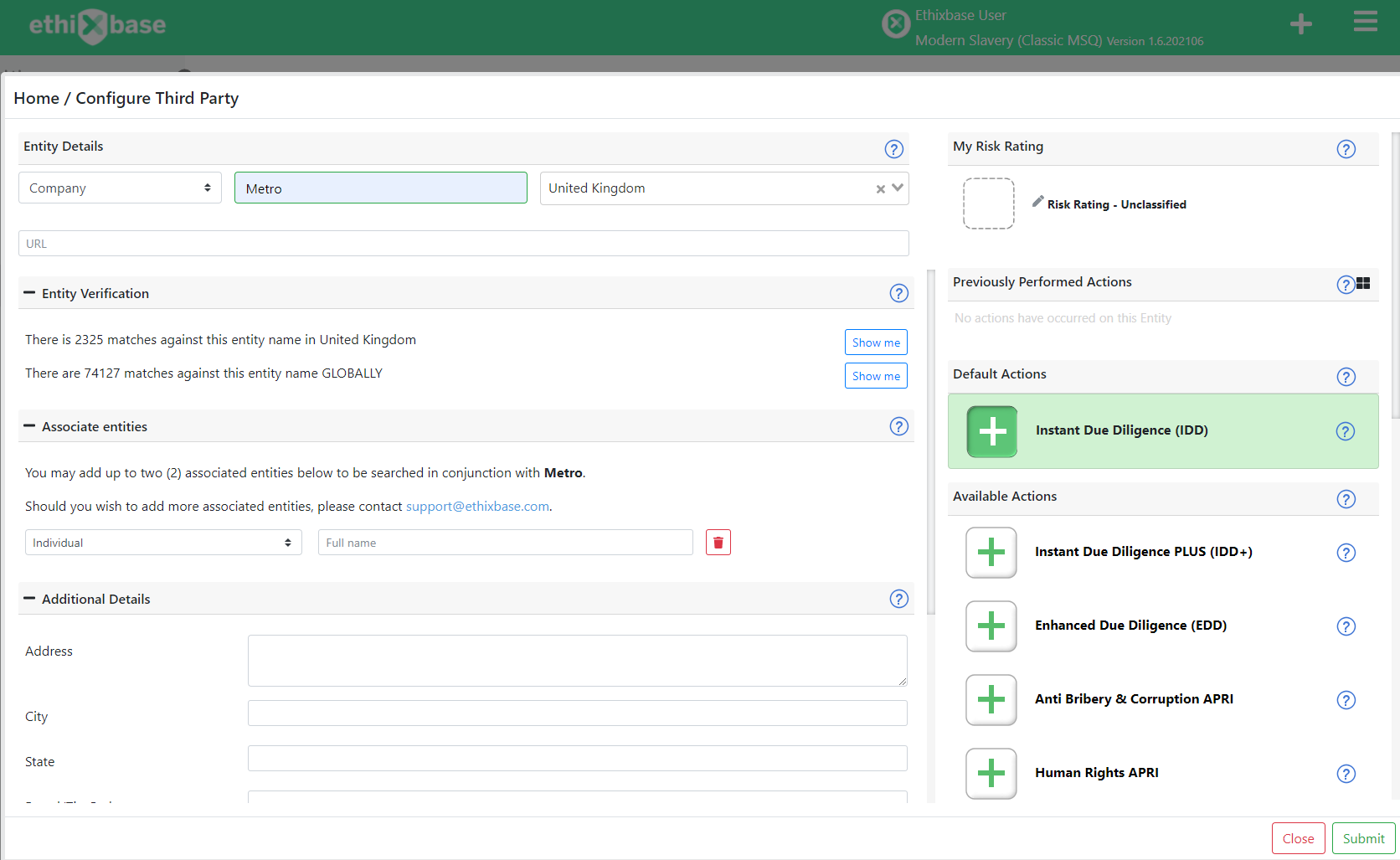
Task: Click the empty risk rating box
Action: [989, 203]
